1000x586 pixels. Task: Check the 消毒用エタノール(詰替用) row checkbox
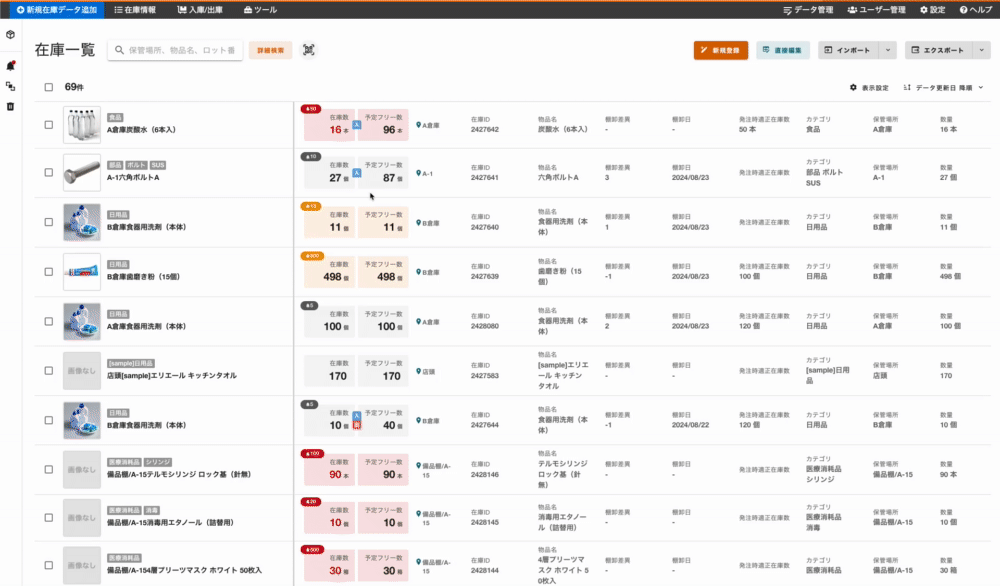(48, 518)
